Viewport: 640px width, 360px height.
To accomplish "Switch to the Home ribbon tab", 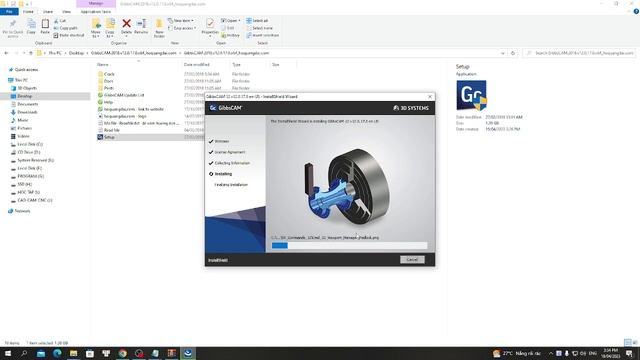I will click(x=28, y=12).
